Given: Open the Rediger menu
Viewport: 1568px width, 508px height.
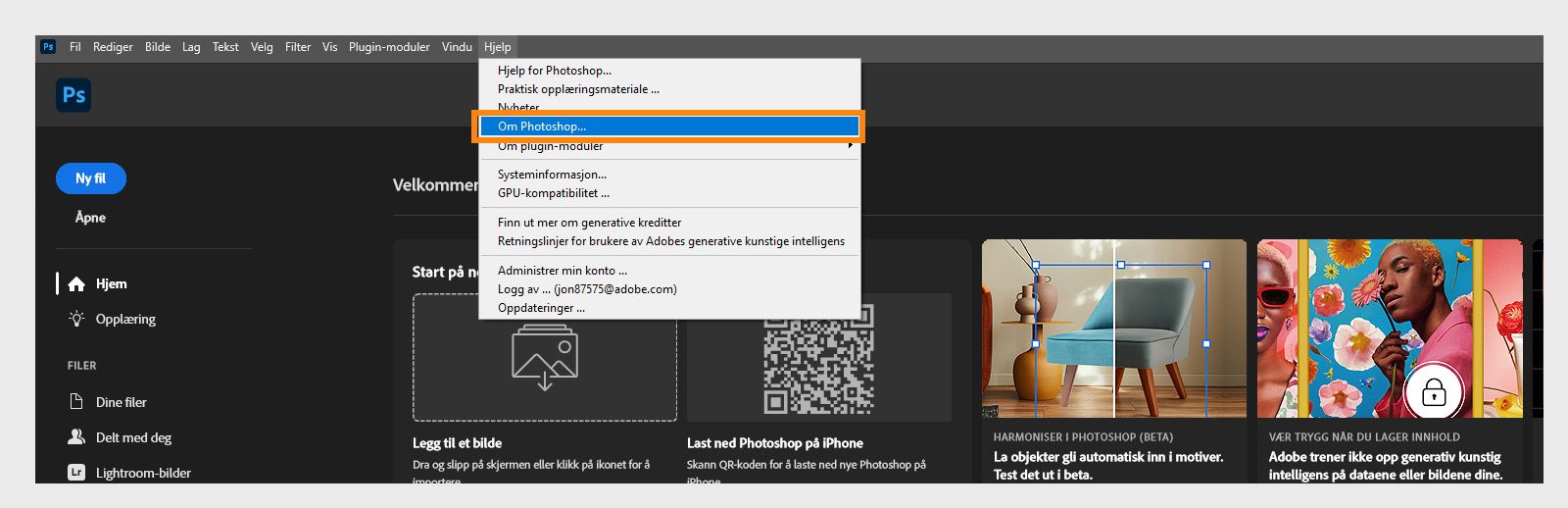Looking at the screenshot, I should (113, 47).
